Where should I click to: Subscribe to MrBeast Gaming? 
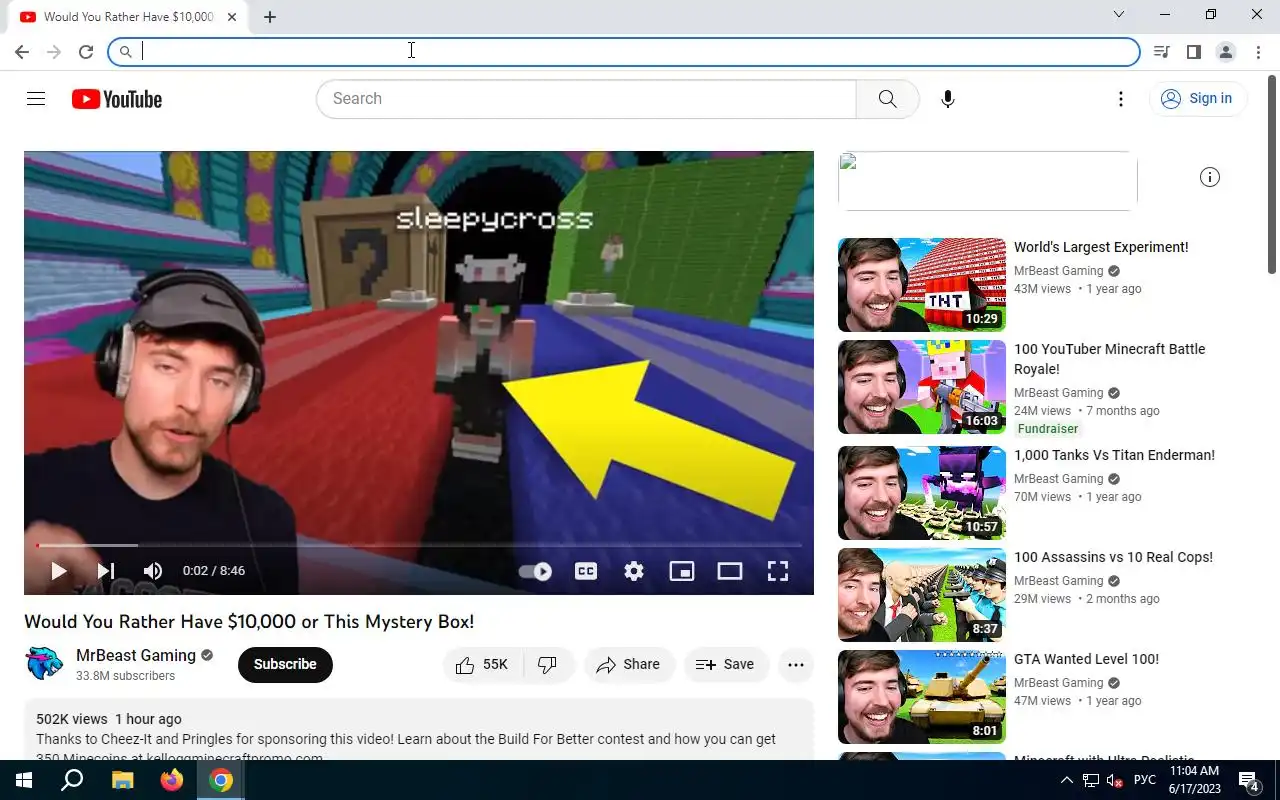click(285, 664)
